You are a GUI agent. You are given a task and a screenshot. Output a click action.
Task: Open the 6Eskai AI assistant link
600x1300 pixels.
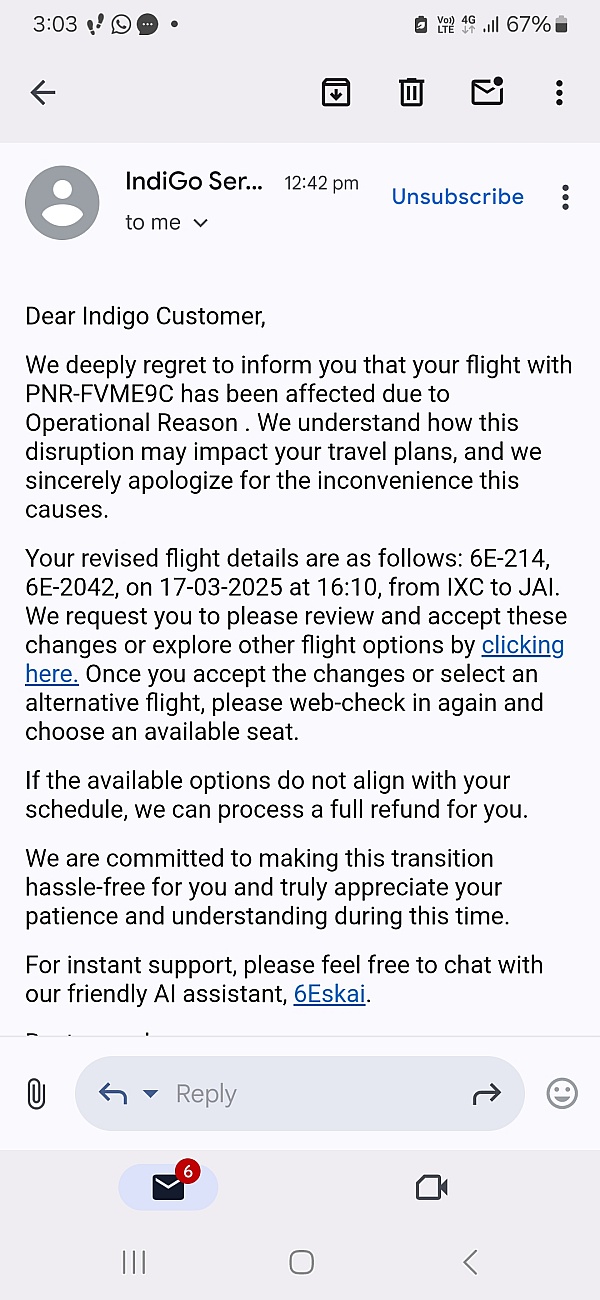329,994
